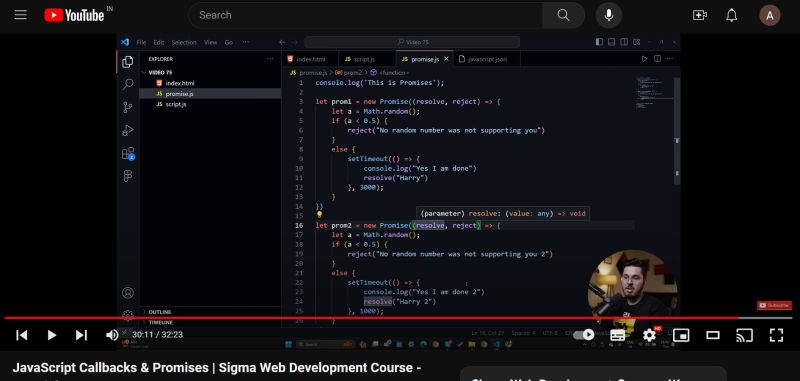800x381 pixels.
Task: Start voice search with microphone icon
Action: pyautogui.click(x=608, y=15)
